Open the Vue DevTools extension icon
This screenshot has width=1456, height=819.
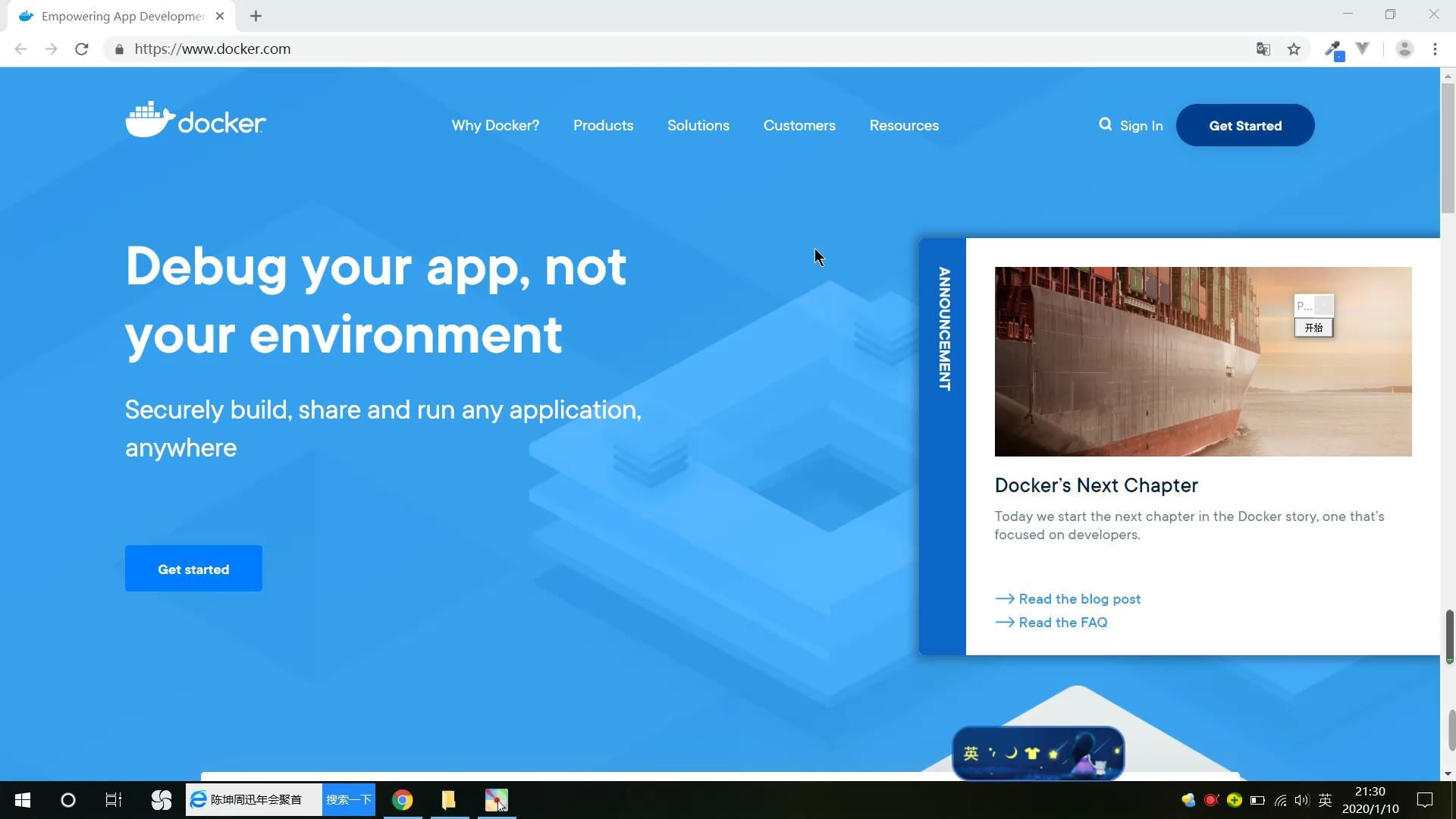1363,49
